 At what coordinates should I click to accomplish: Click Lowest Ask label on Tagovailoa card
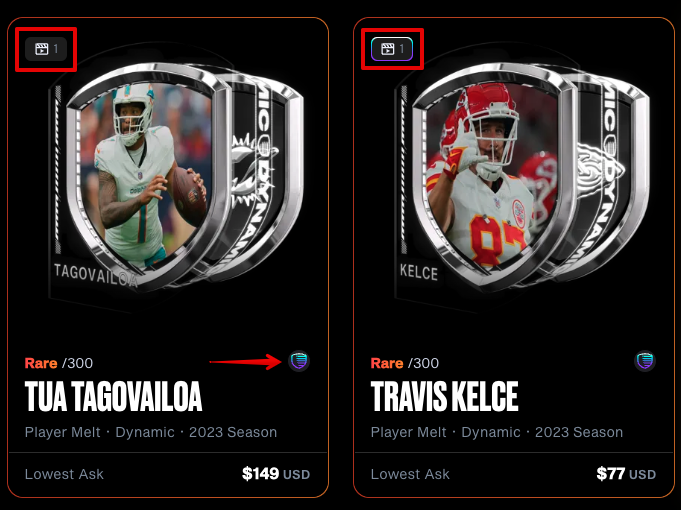tap(64, 474)
